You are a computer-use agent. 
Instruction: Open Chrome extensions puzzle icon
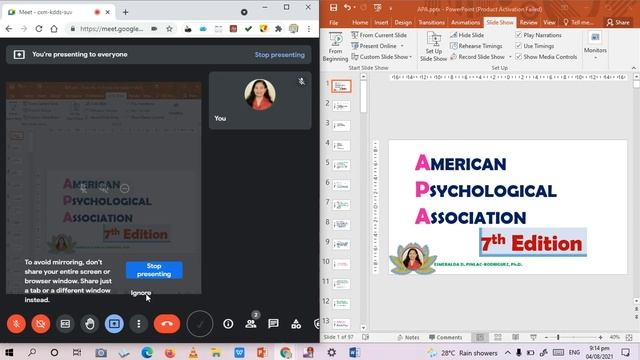[278, 29]
